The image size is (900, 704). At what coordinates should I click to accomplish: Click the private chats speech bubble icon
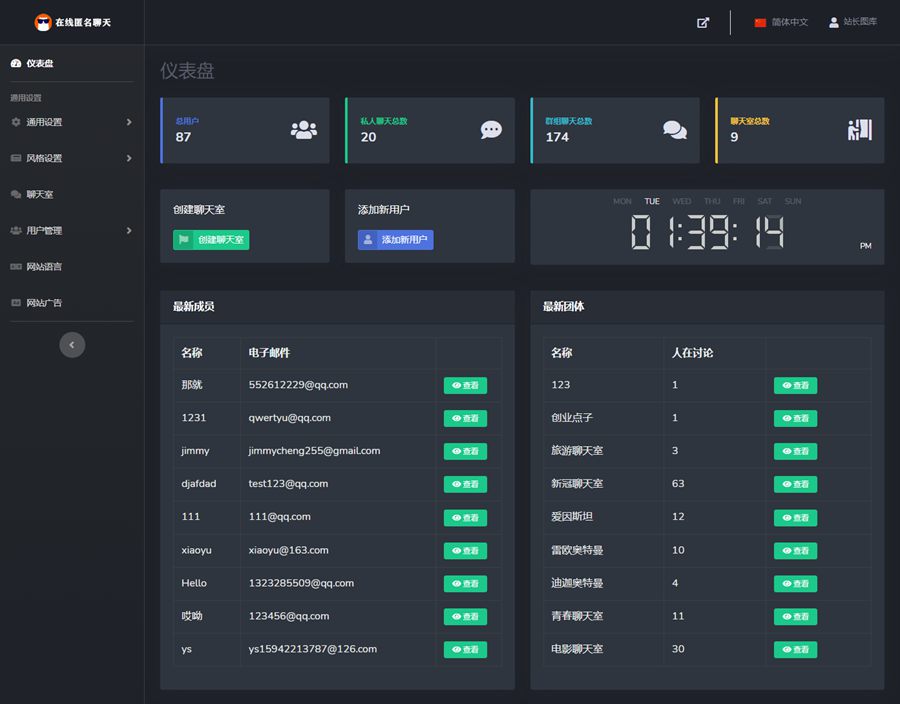click(x=490, y=130)
